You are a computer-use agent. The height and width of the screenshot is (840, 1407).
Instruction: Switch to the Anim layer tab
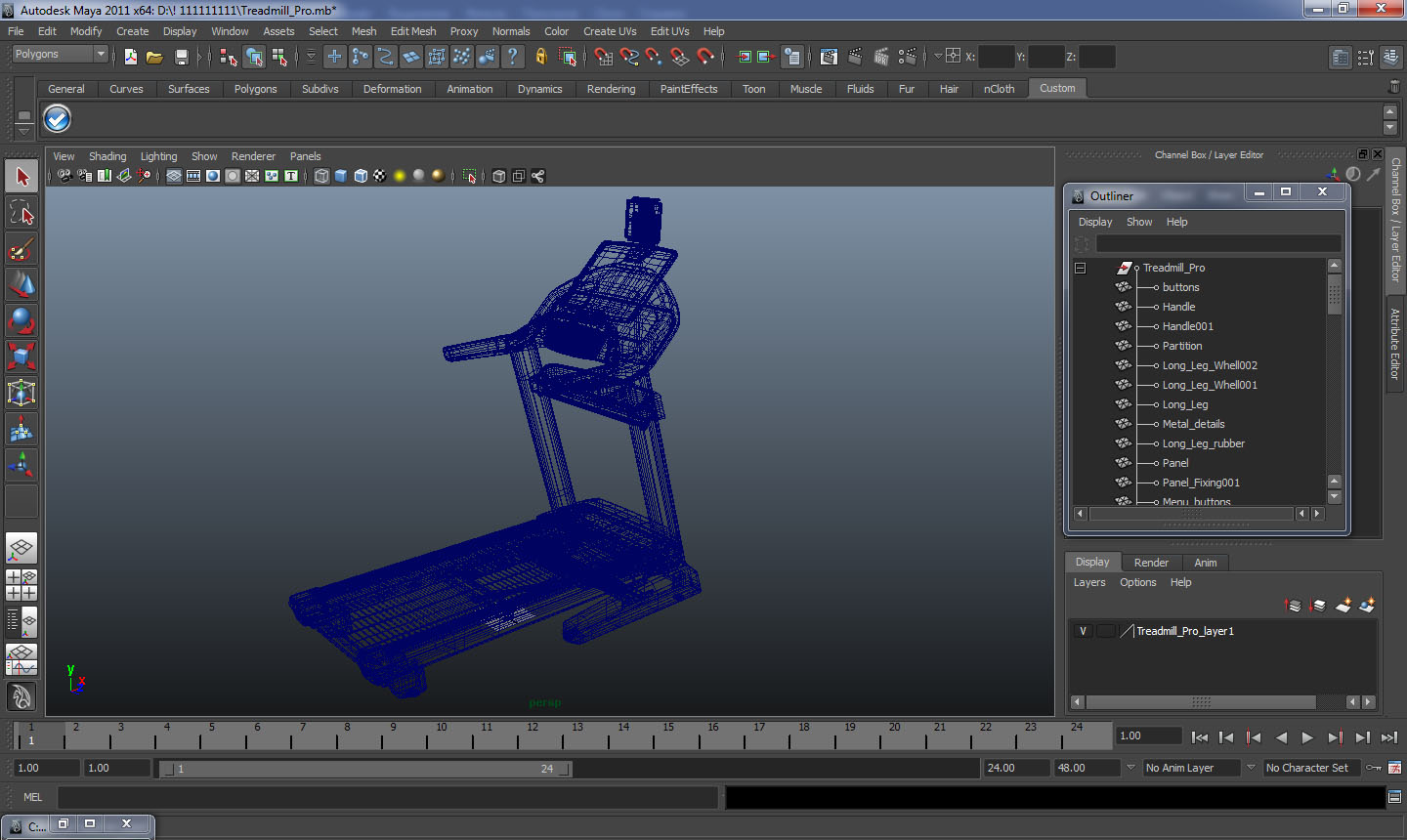[1206, 563]
